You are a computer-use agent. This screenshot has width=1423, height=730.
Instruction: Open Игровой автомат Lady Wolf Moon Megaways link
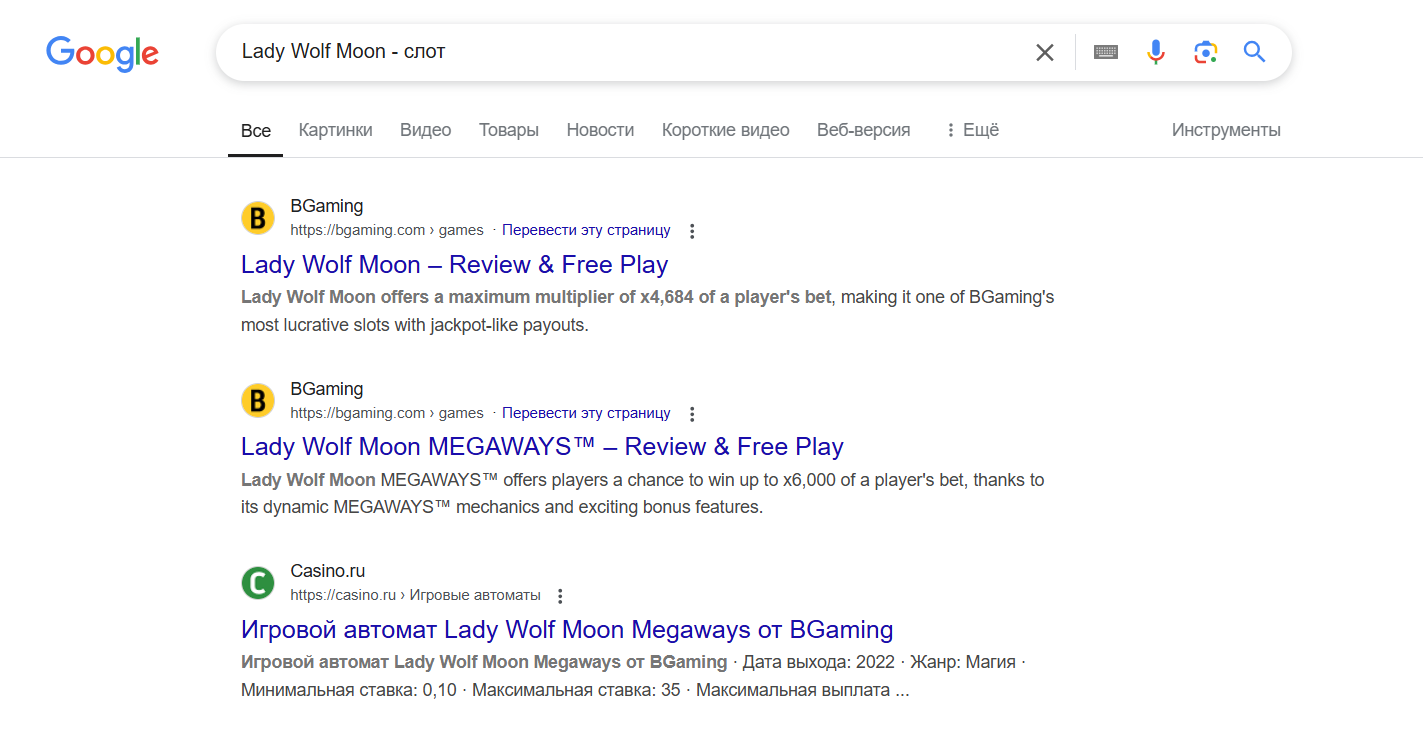pos(567,630)
